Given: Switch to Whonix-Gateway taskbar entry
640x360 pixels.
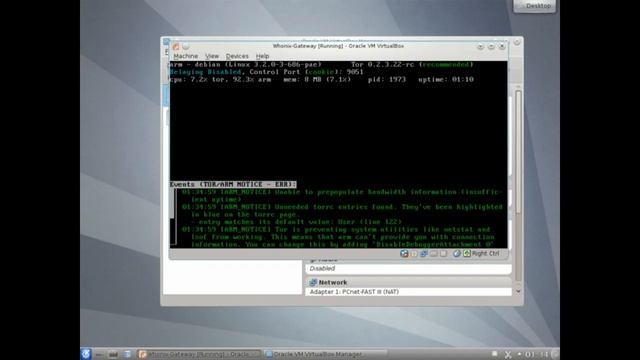Looking at the screenshot, I should click(x=199, y=354).
